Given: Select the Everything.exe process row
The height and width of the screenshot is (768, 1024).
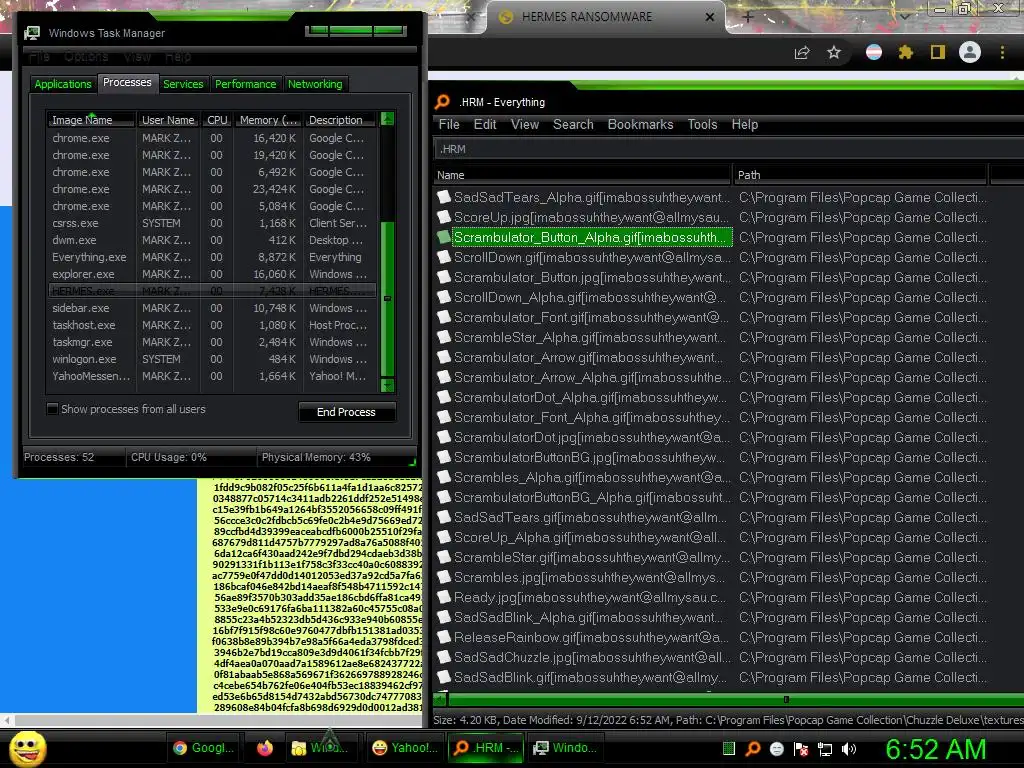Looking at the screenshot, I should point(212,257).
